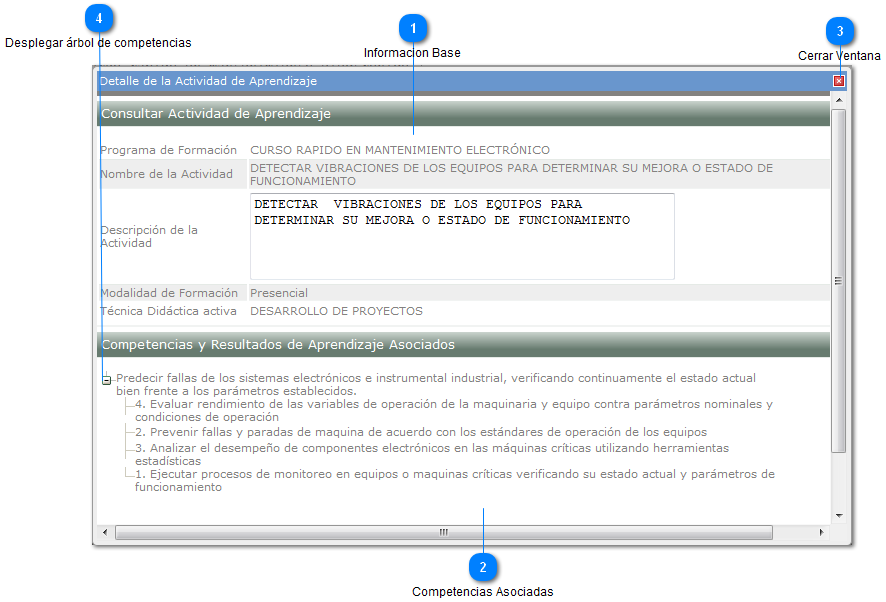Click the DESARROLLO DE PROYECTOS value
The width and height of the screenshot is (886, 602).
pos(336,311)
